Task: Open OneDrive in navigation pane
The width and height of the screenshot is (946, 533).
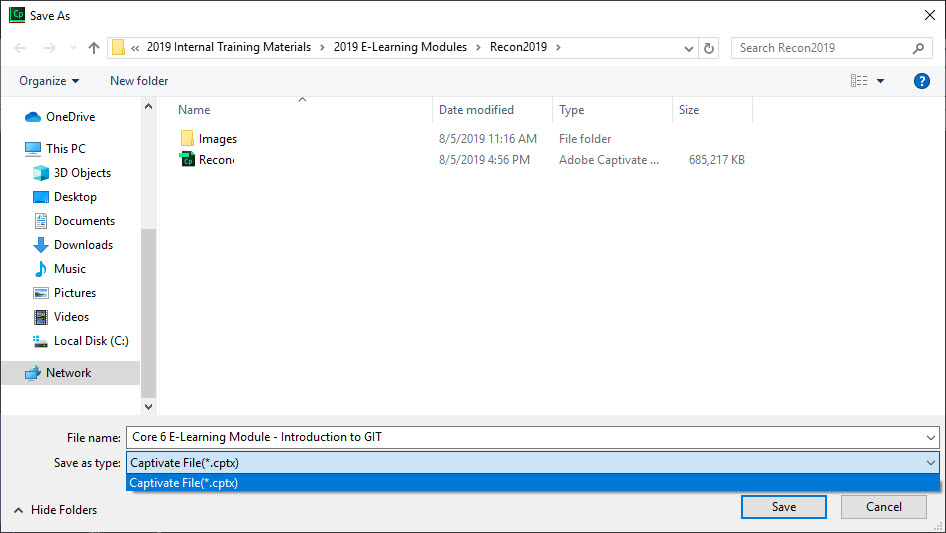Action: tap(70, 117)
